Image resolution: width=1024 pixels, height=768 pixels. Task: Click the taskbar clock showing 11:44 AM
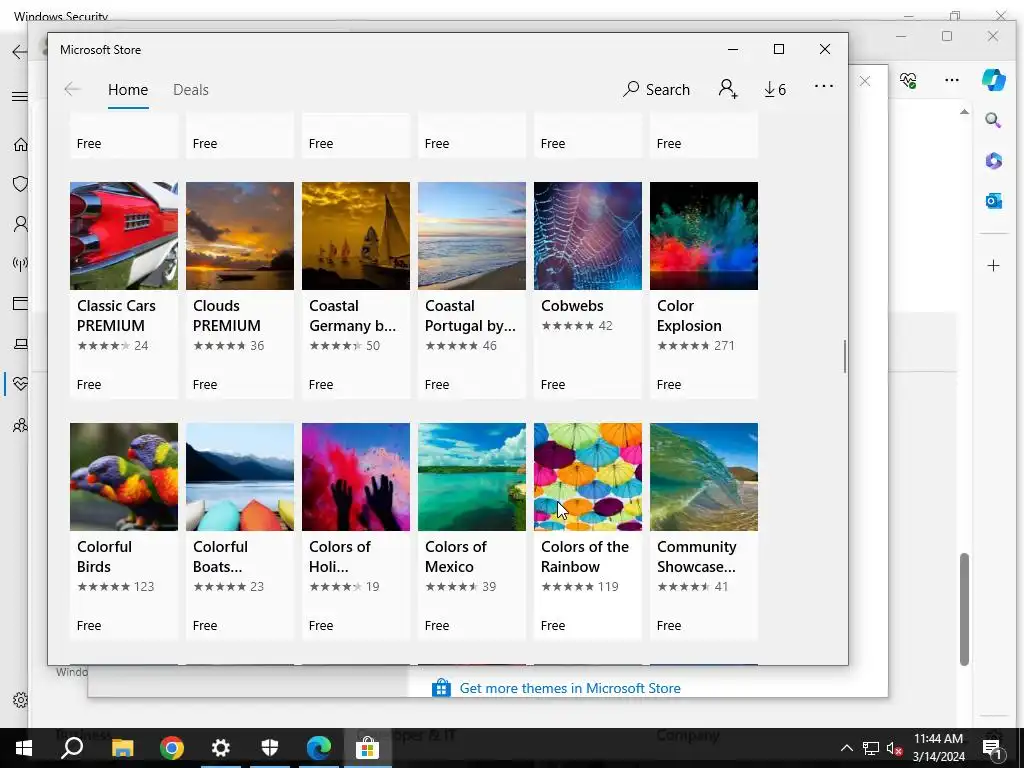(938, 748)
